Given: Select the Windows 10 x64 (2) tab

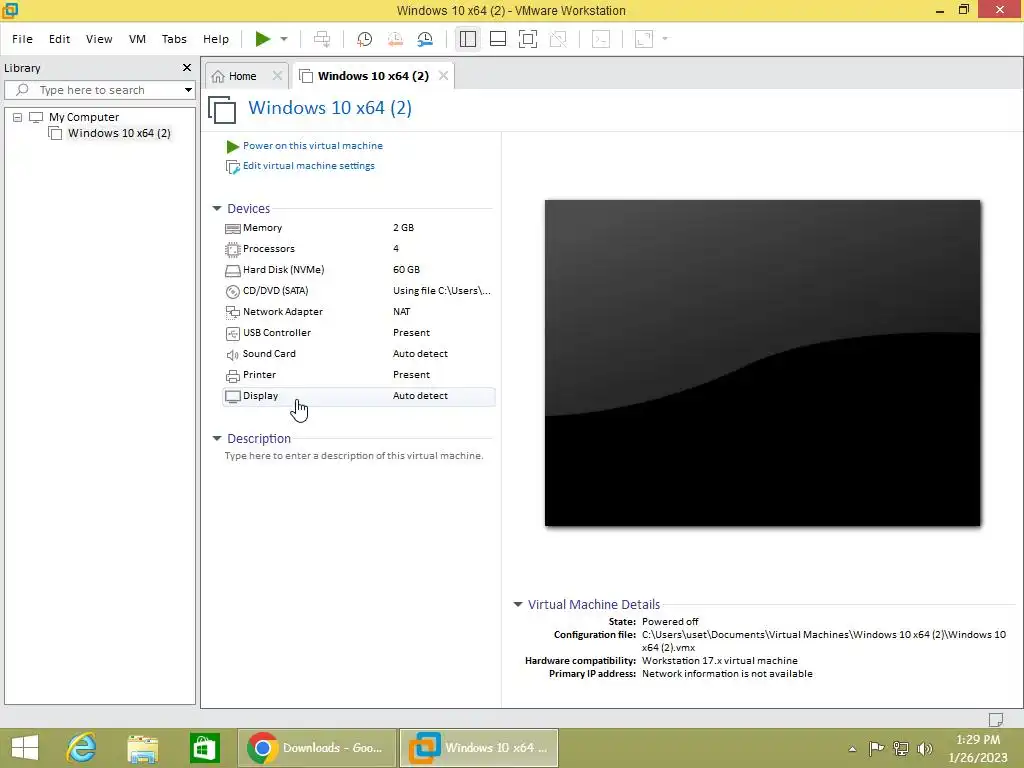Looking at the screenshot, I should point(373,76).
